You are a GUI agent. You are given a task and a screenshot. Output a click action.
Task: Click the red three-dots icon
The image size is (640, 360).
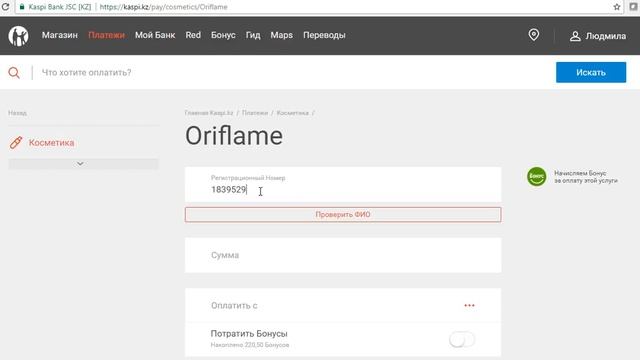pyautogui.click(x=469, y=305)
